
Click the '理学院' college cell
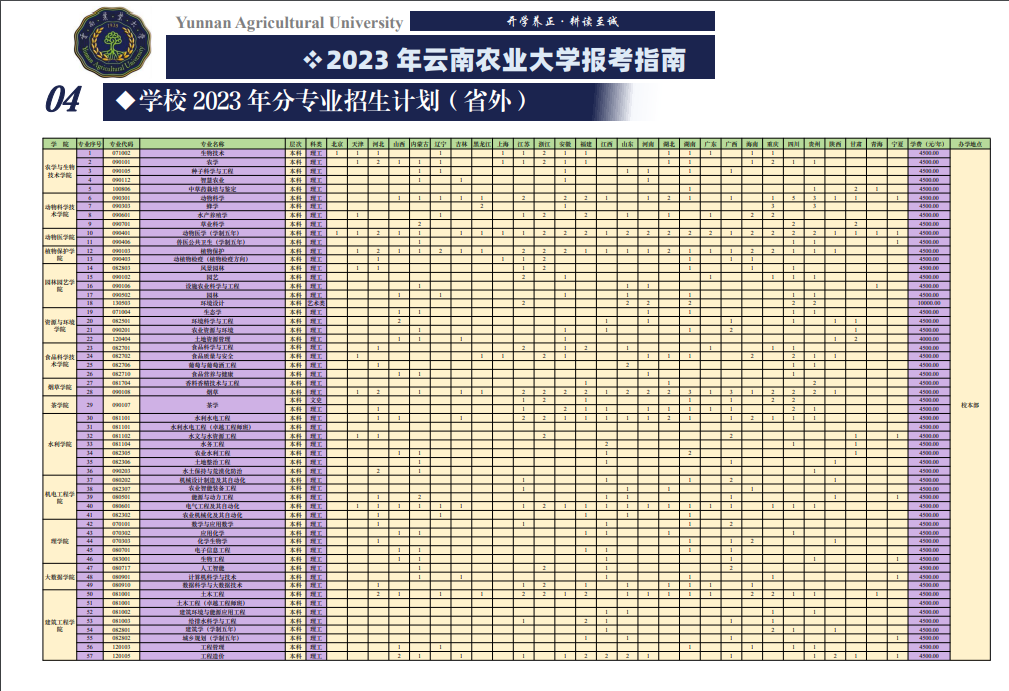[x=59, y=542]
